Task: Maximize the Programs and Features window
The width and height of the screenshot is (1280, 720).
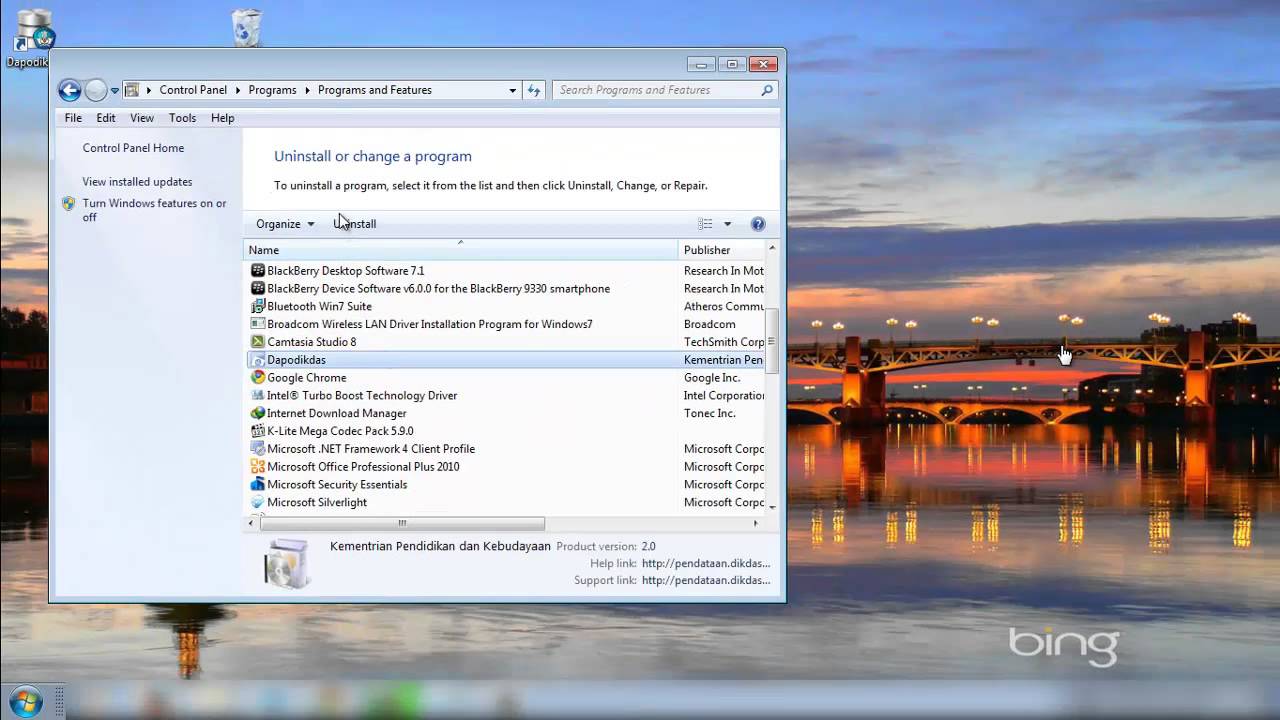Action: (732, 64)
